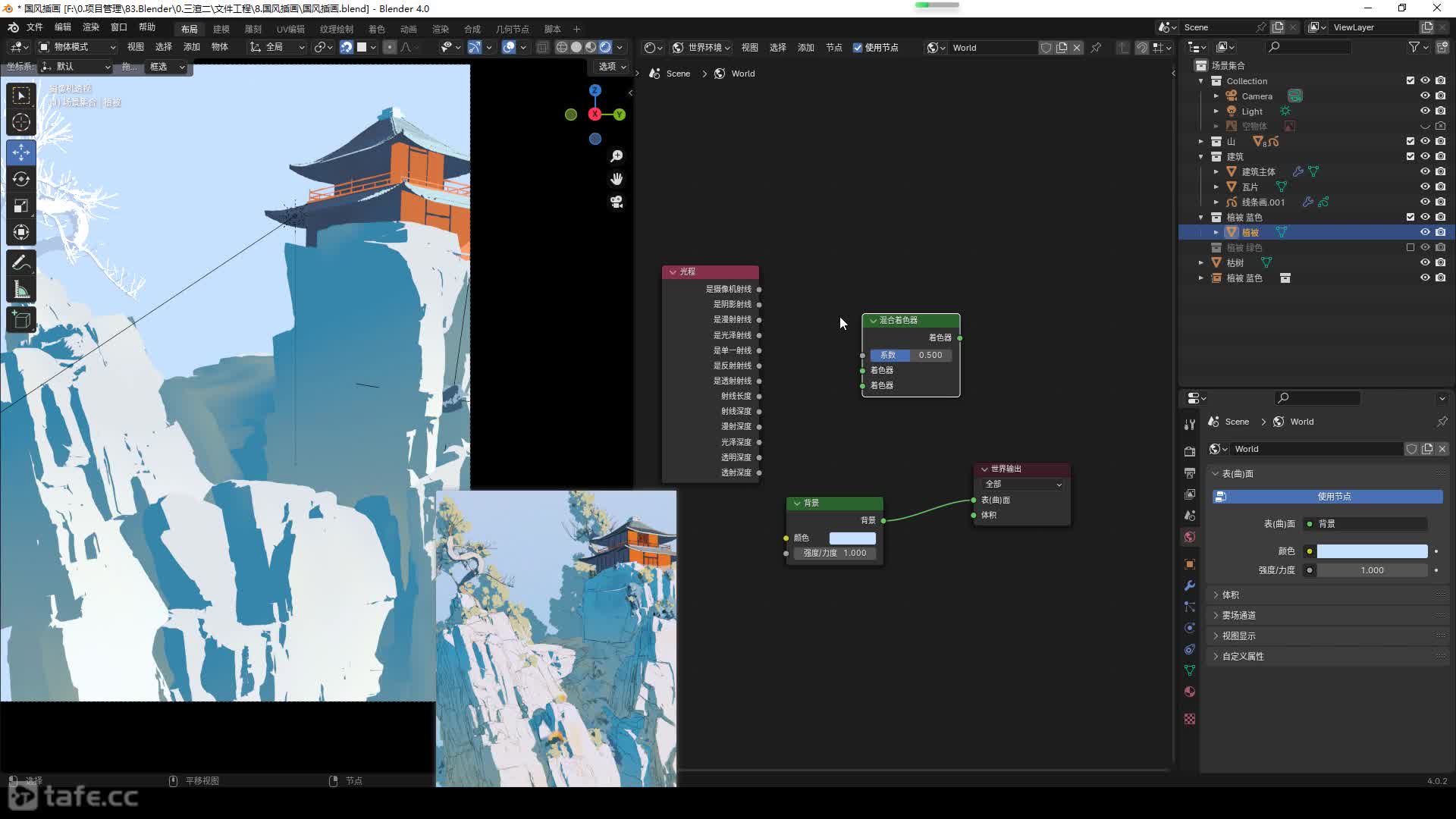Image resolution: width=1456 pixels, height=819 pixels.
Task: Switch to the 建模 workspace tab
Action: pyautogui.click(x=221, y=29)
